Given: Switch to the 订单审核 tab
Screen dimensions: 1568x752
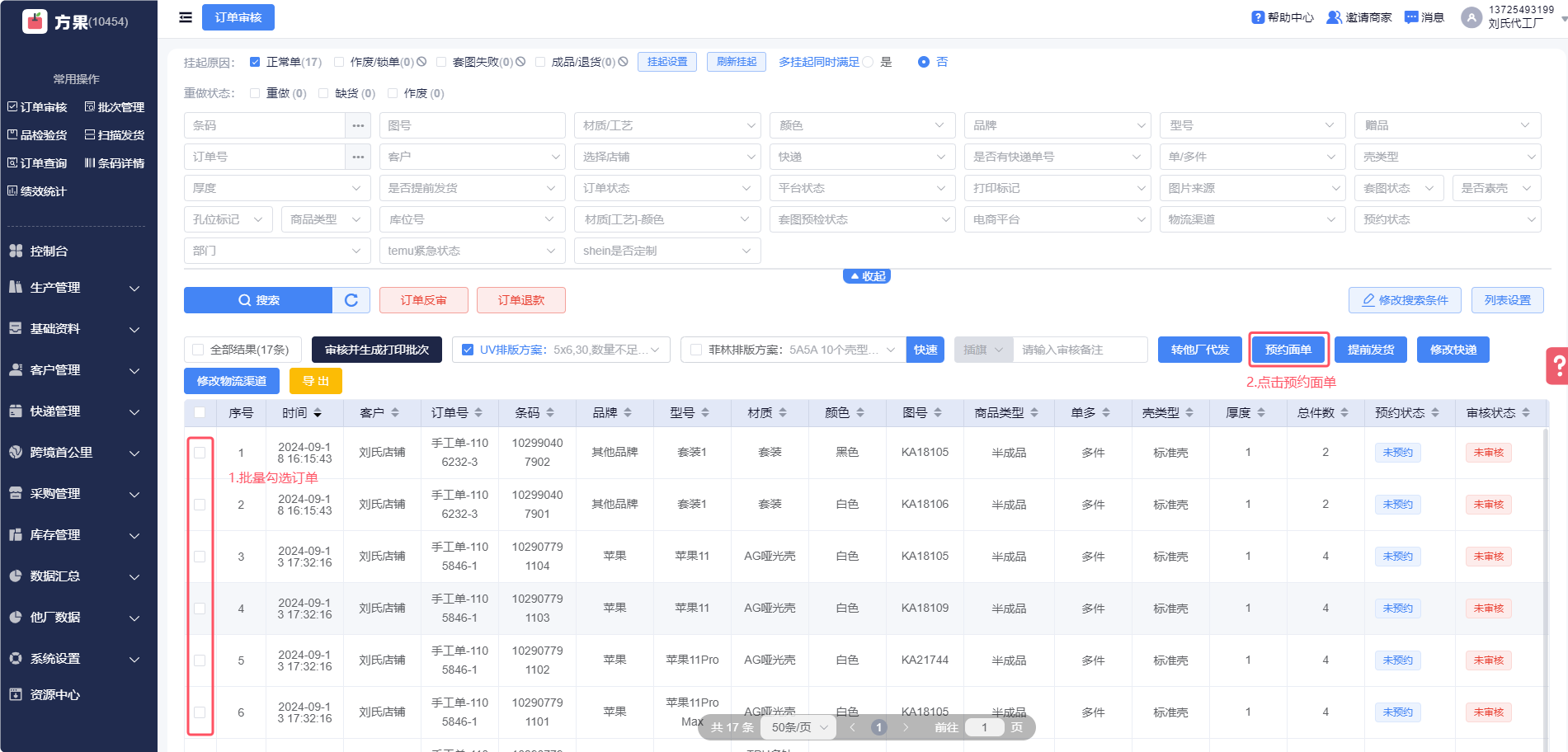Looking at the screenshot, I should pyautogui.click(x=238, y=17).
